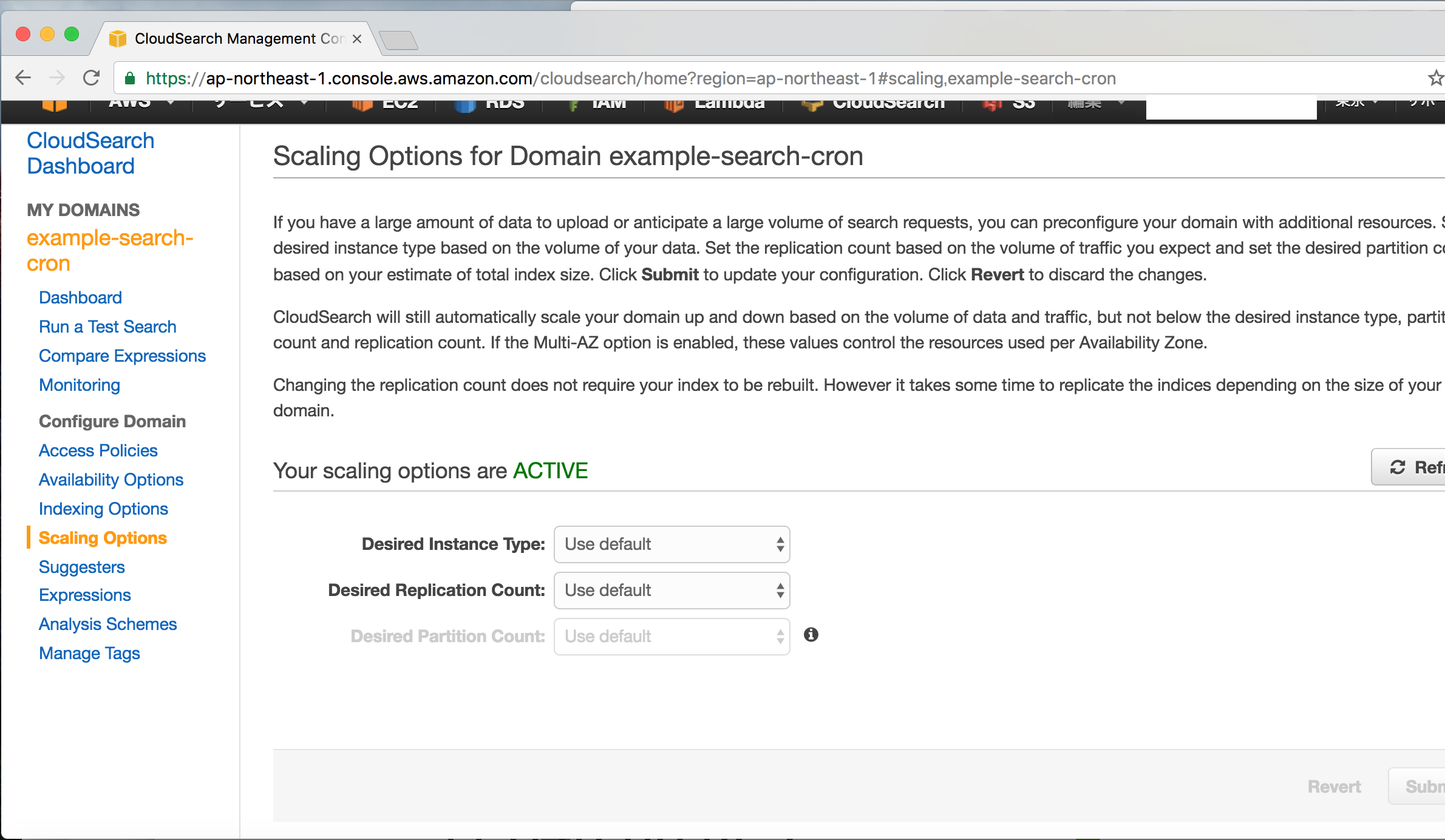The height and width of the screenshot is (840, 1445).
Task: Open Desired Instance Type dropdown
Action: point(671,544)
